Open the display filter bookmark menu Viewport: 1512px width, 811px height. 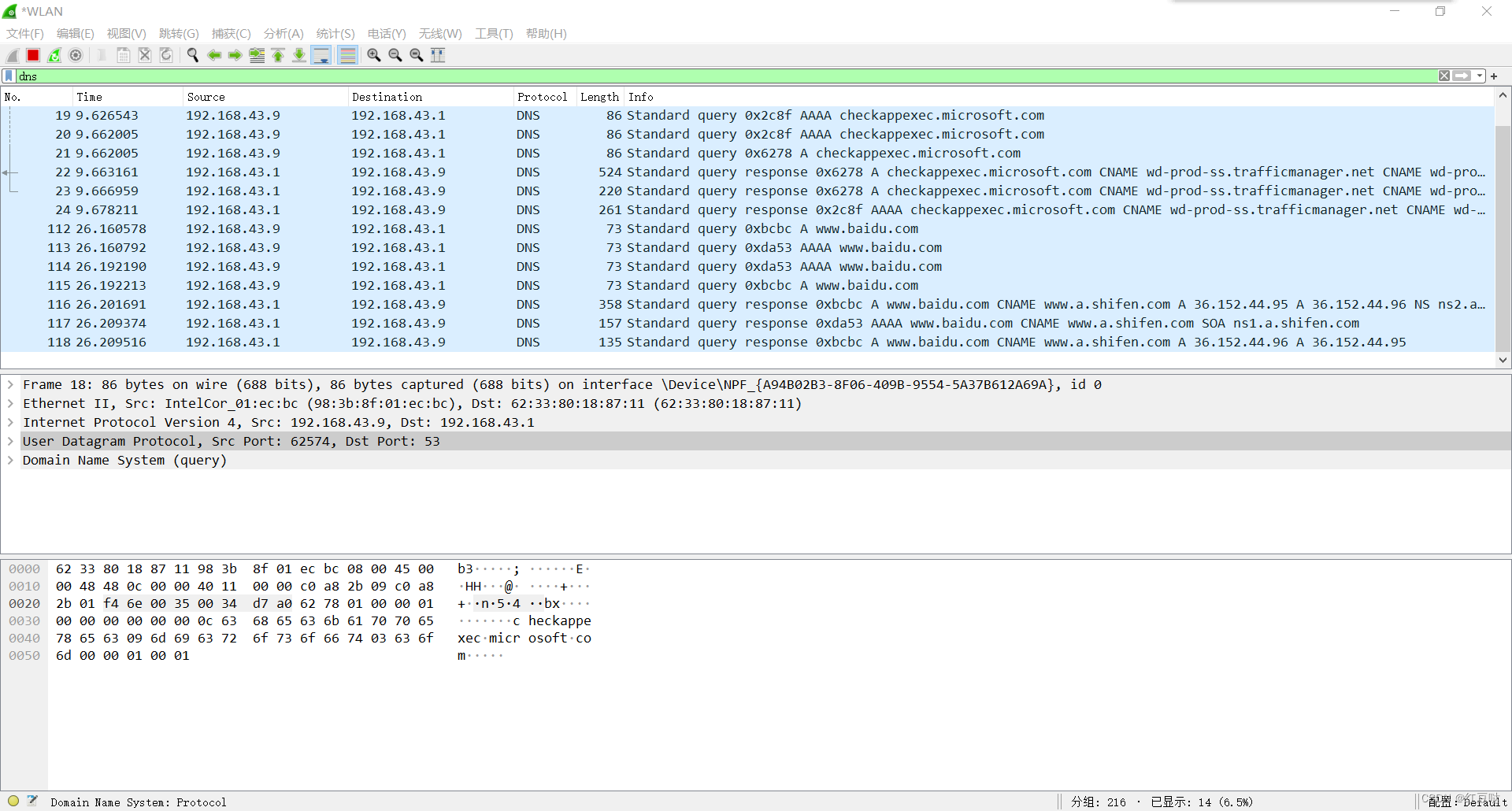click(9, 76)
